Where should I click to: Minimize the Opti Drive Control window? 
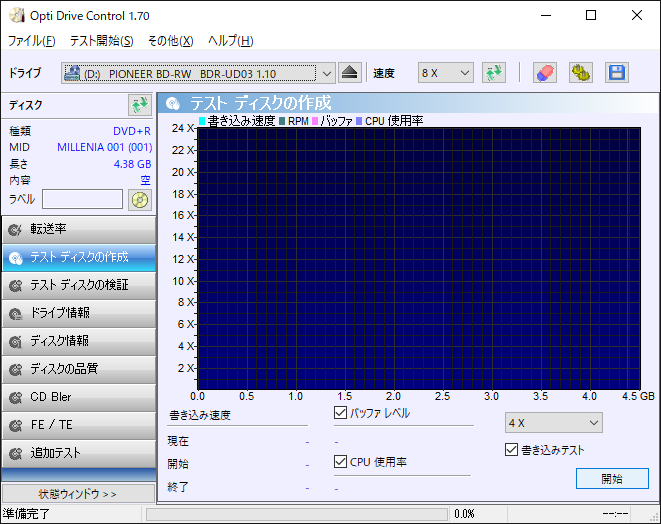(x=546, y=16)
